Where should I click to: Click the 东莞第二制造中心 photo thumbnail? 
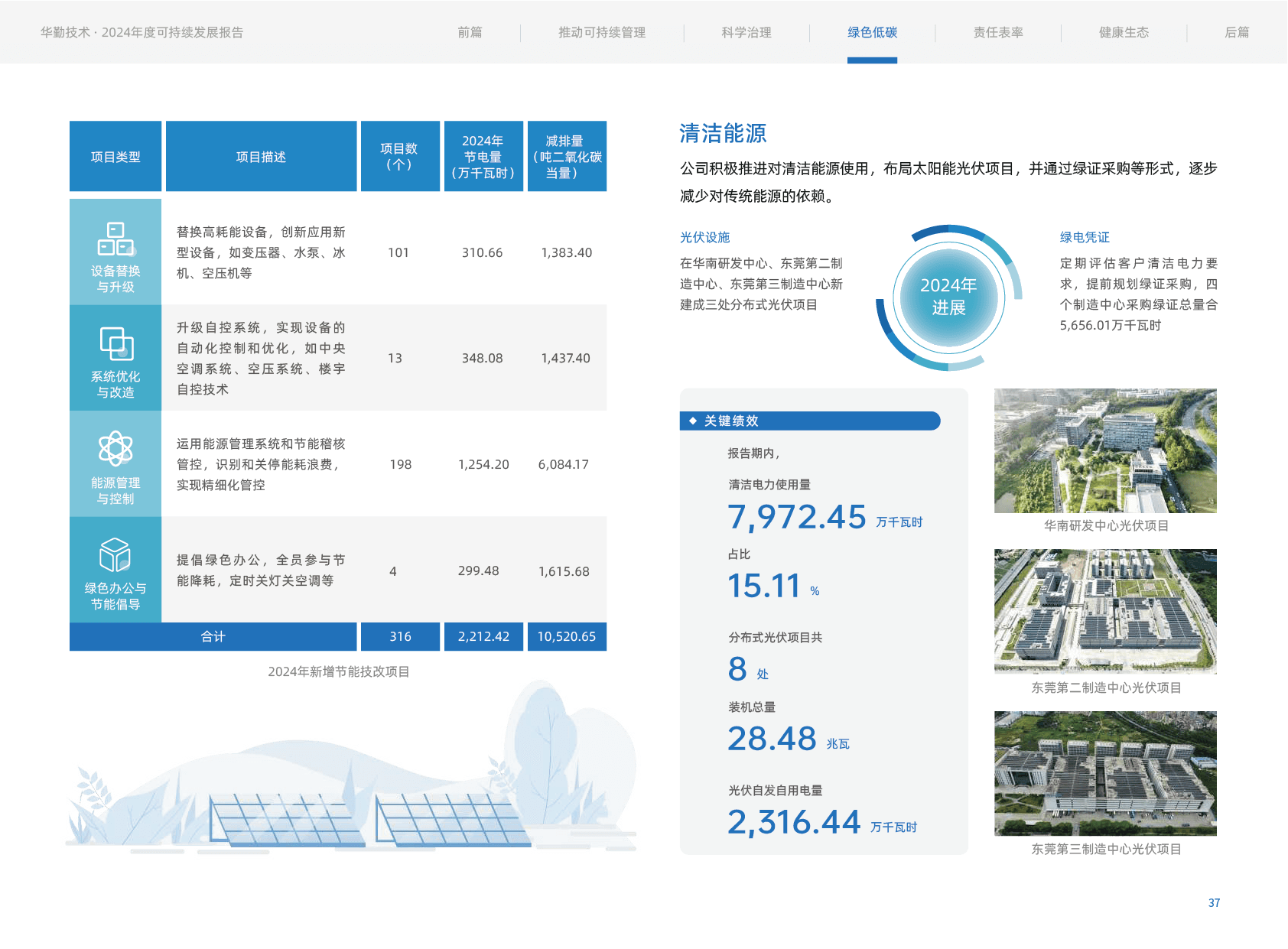pos(1105,611)
